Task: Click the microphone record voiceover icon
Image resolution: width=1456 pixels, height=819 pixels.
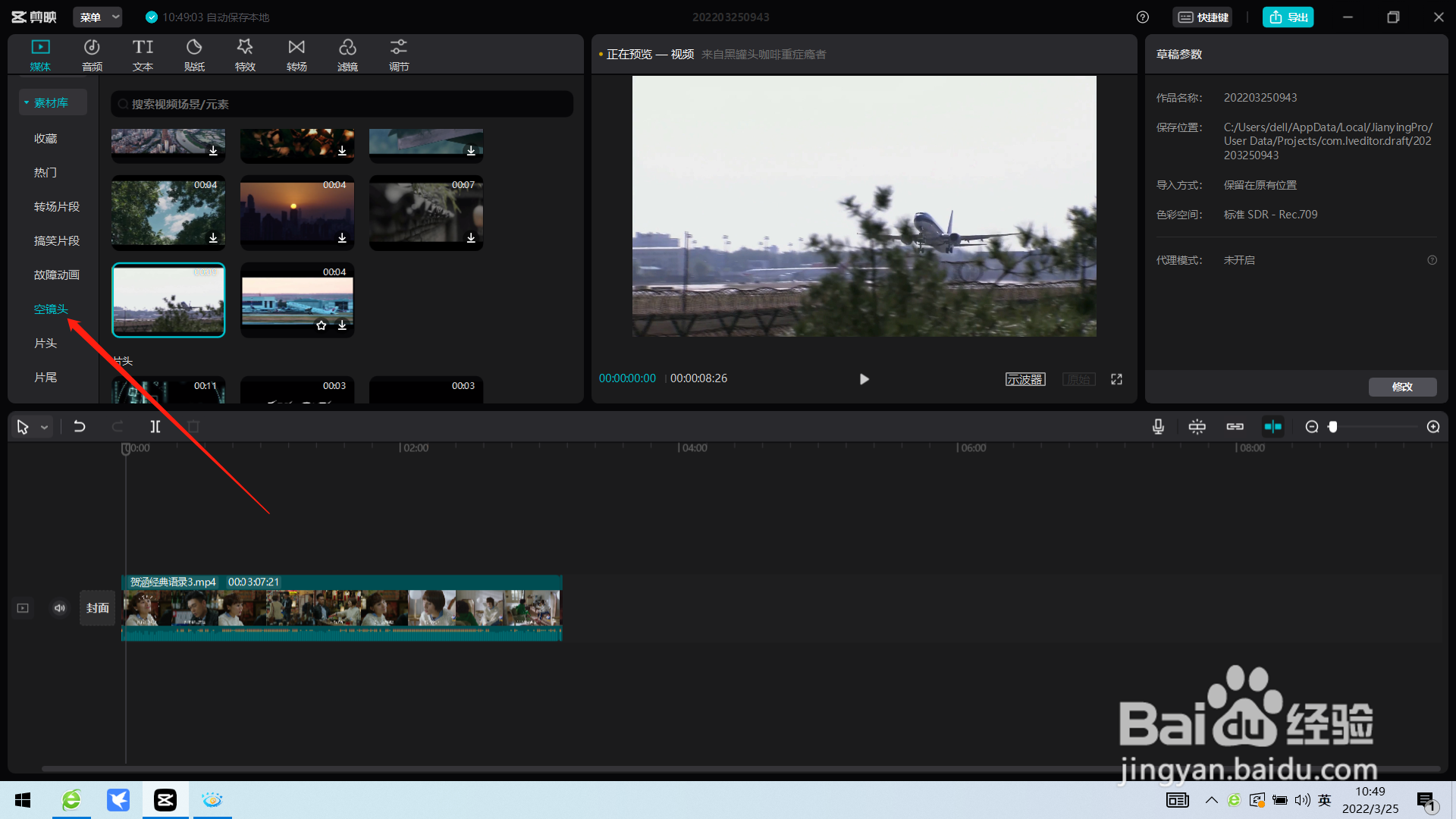Action: [1158, 427]
